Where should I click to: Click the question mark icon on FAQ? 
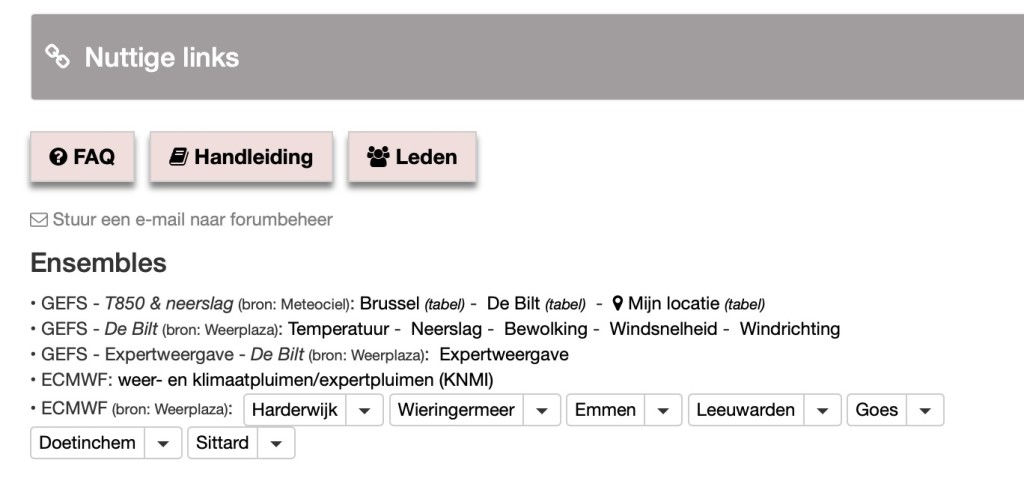point(58,157)
